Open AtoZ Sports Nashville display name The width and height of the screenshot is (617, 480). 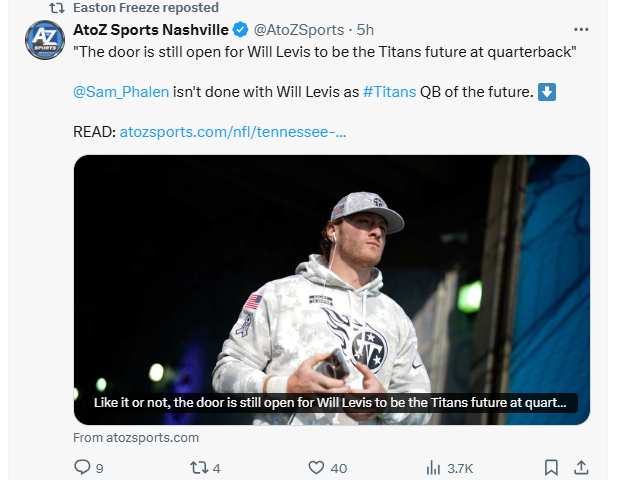tap(151, 29)
